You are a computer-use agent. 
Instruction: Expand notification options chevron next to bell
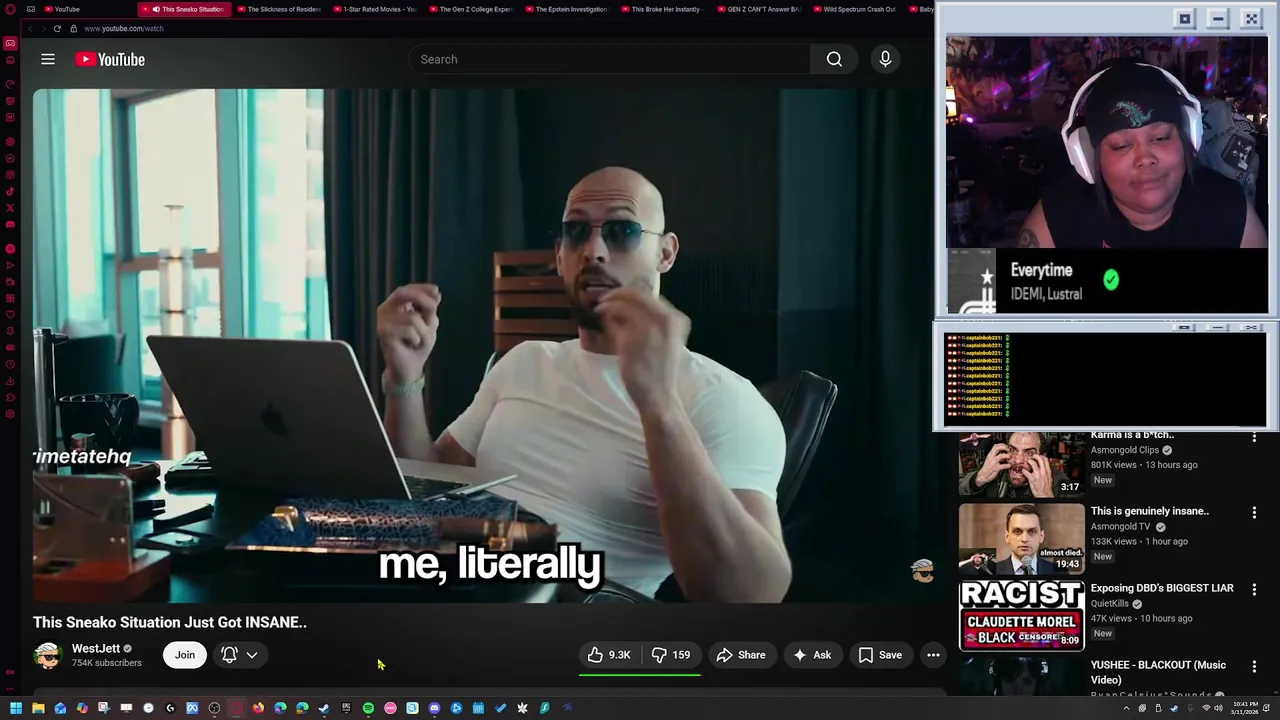click(x=252, y=655)
